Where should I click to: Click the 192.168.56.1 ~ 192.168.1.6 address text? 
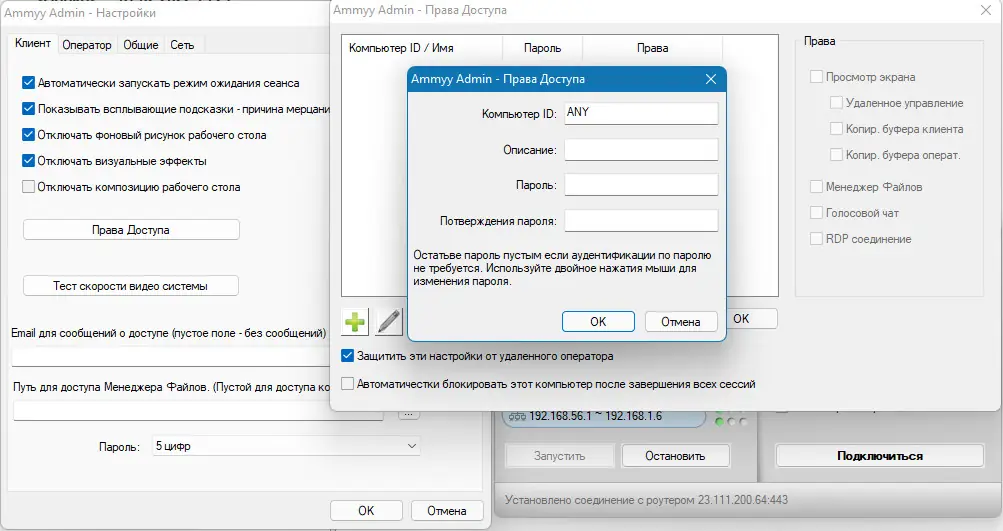[596, 416]
